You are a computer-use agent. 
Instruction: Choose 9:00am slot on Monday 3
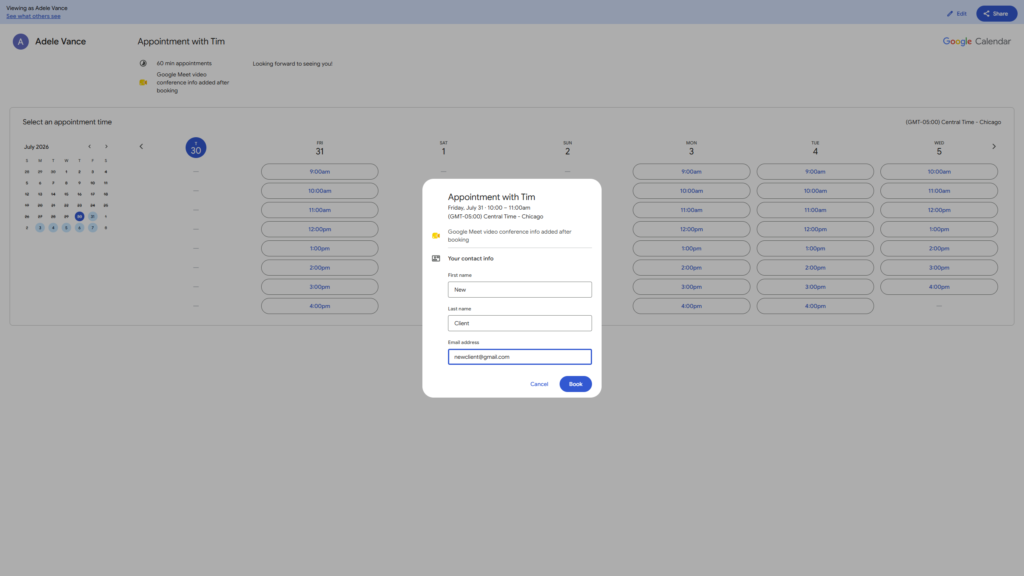click(x=691, y=172)
